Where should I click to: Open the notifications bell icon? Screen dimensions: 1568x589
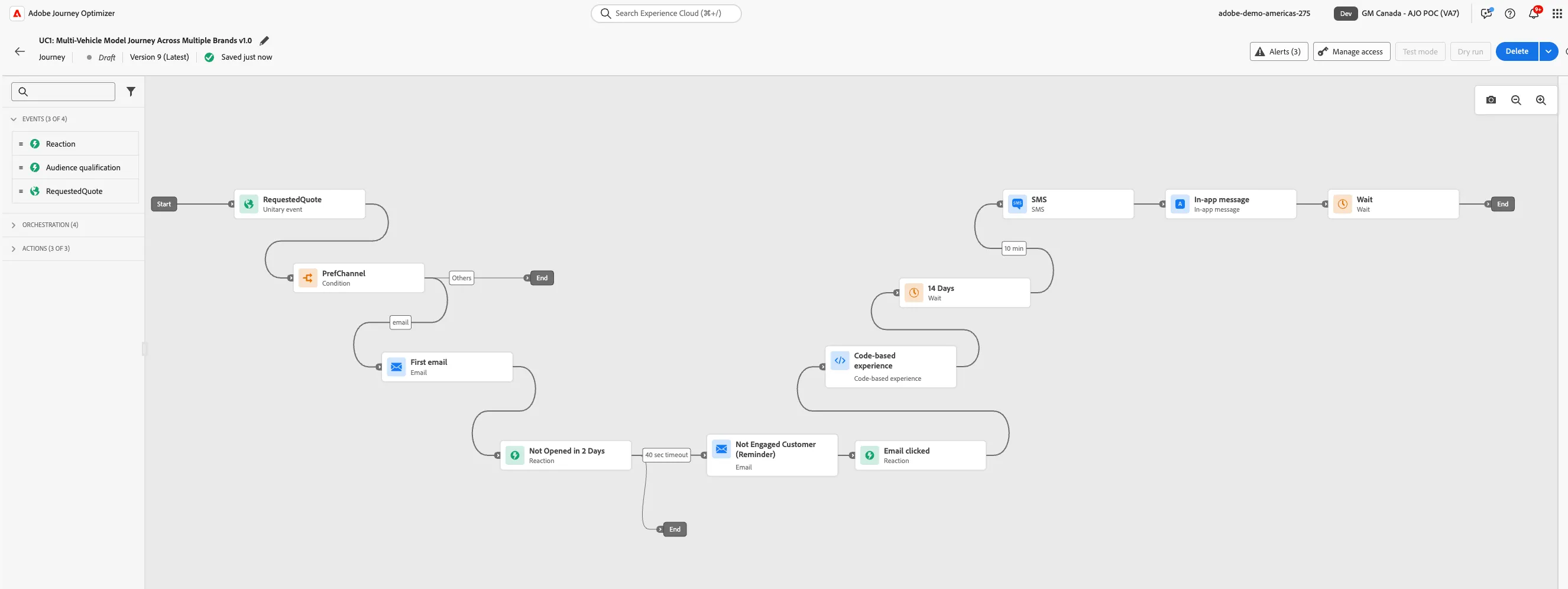1533,14
